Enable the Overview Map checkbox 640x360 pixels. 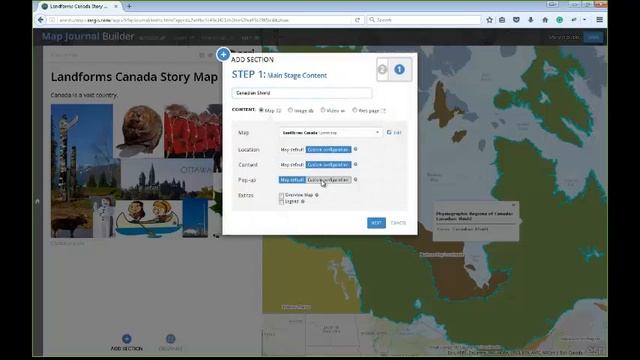coord(281,196)
